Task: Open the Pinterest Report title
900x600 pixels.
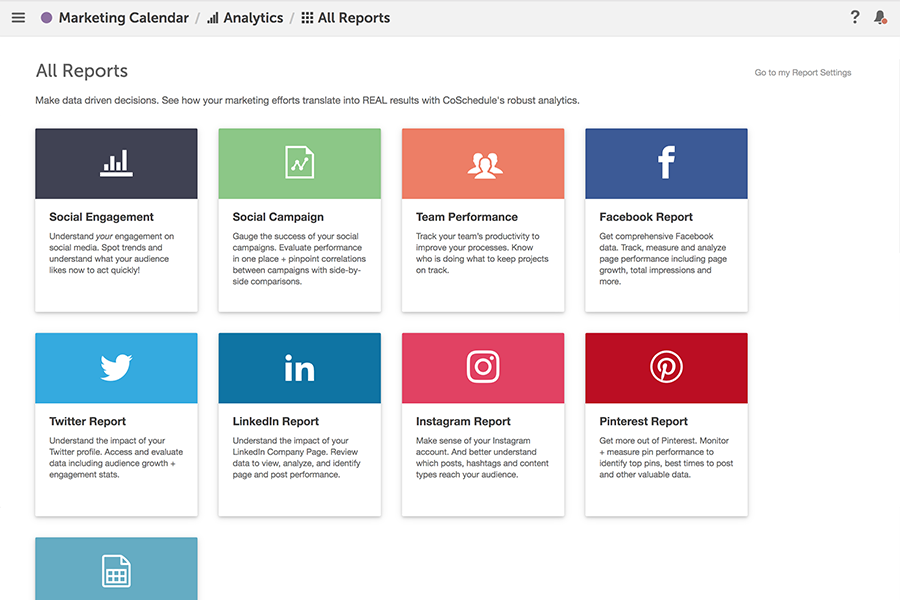Action: coord(643,421)
